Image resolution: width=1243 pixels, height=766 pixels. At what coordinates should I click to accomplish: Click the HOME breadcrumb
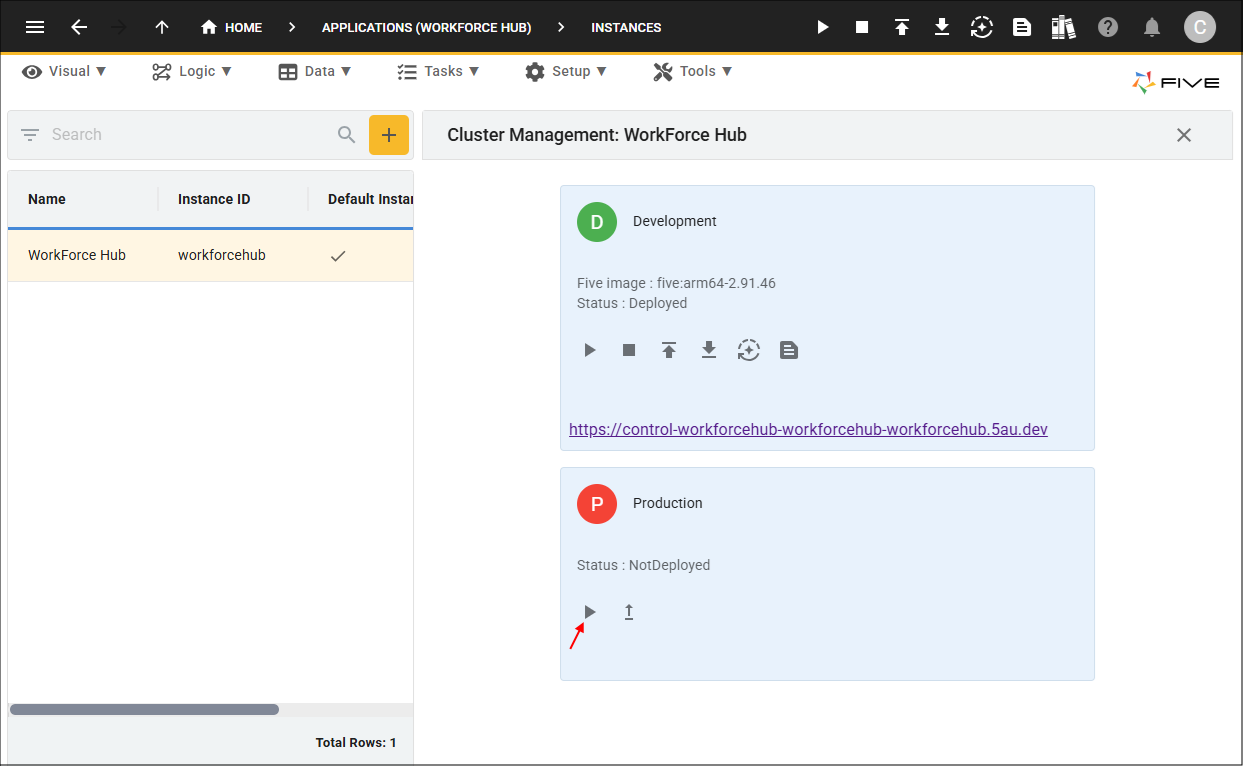click(x=232, y=27)
